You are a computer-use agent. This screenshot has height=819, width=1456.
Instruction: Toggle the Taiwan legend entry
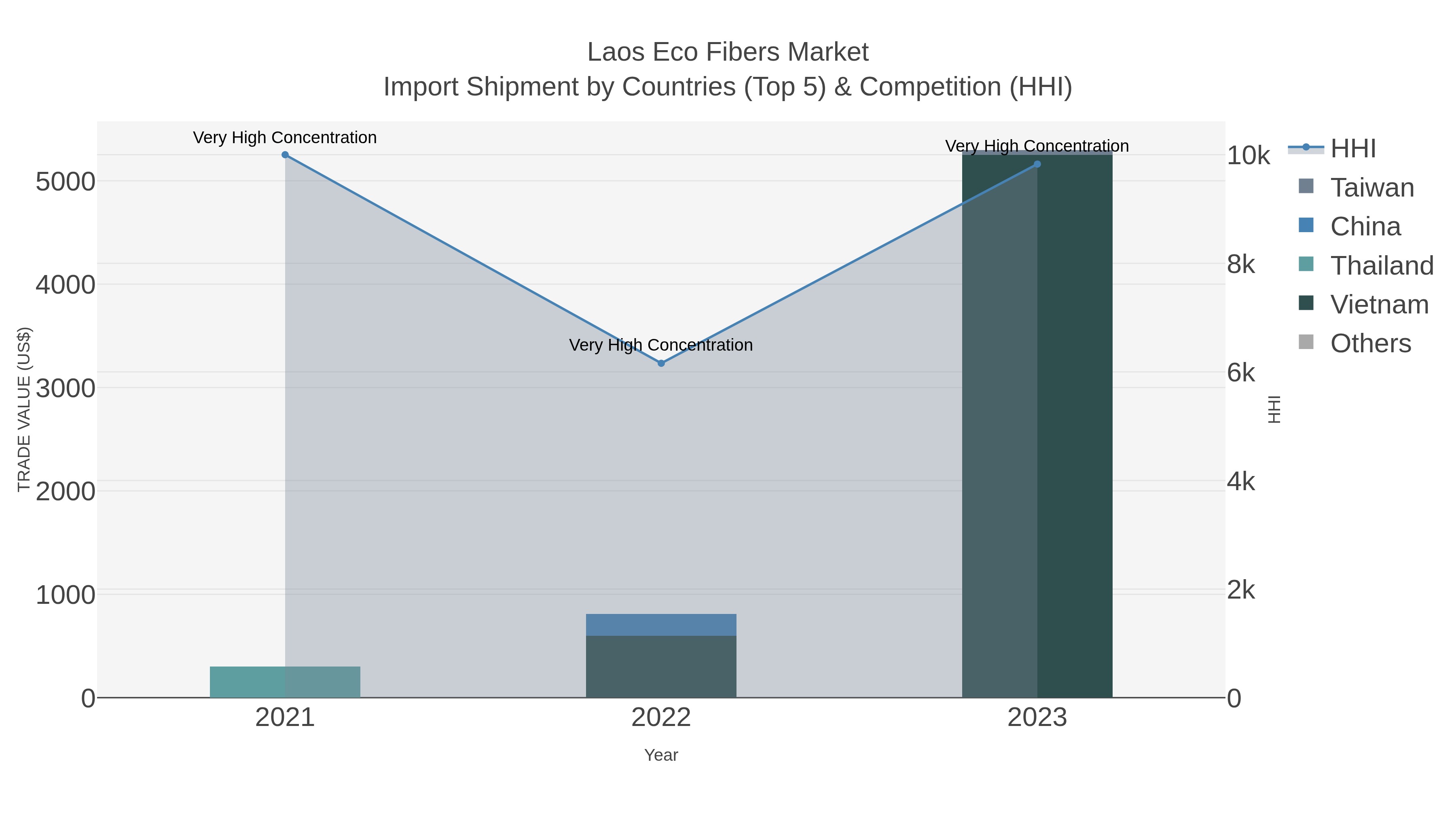point(1357,188)
